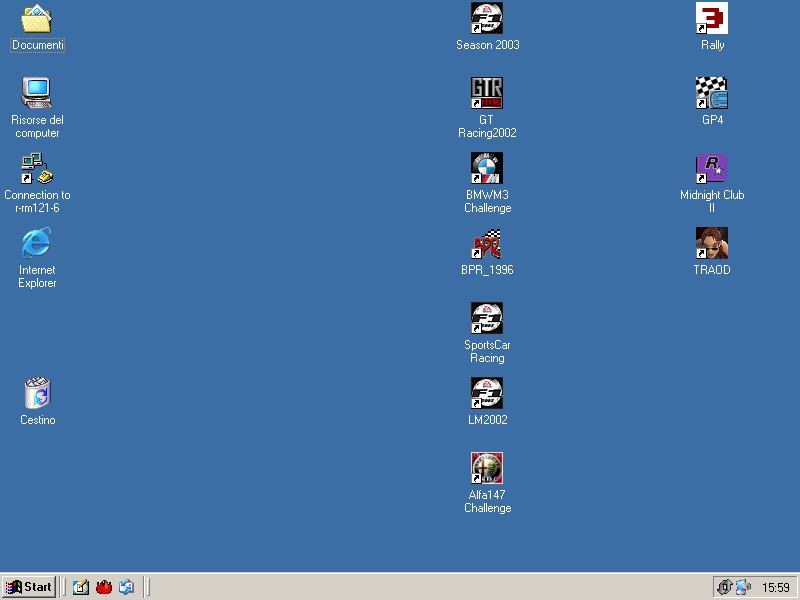This screenshot has width=800, height=600.
Task: Click the LM2002 desktop icon
Action: click(x=487, y=393)
